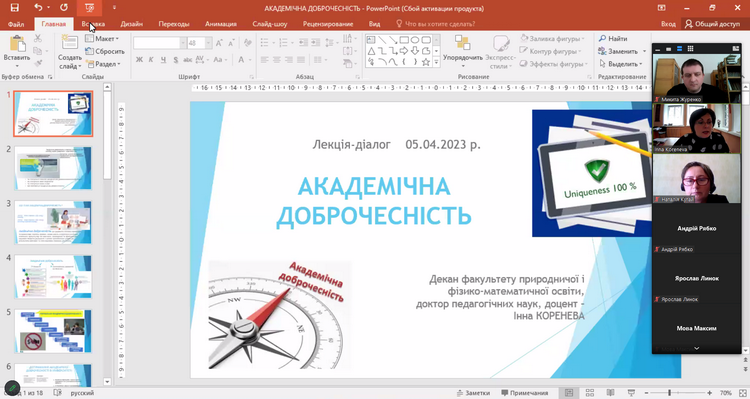Click the Заменить replace button
750x399 pixels.
(622, 51)
